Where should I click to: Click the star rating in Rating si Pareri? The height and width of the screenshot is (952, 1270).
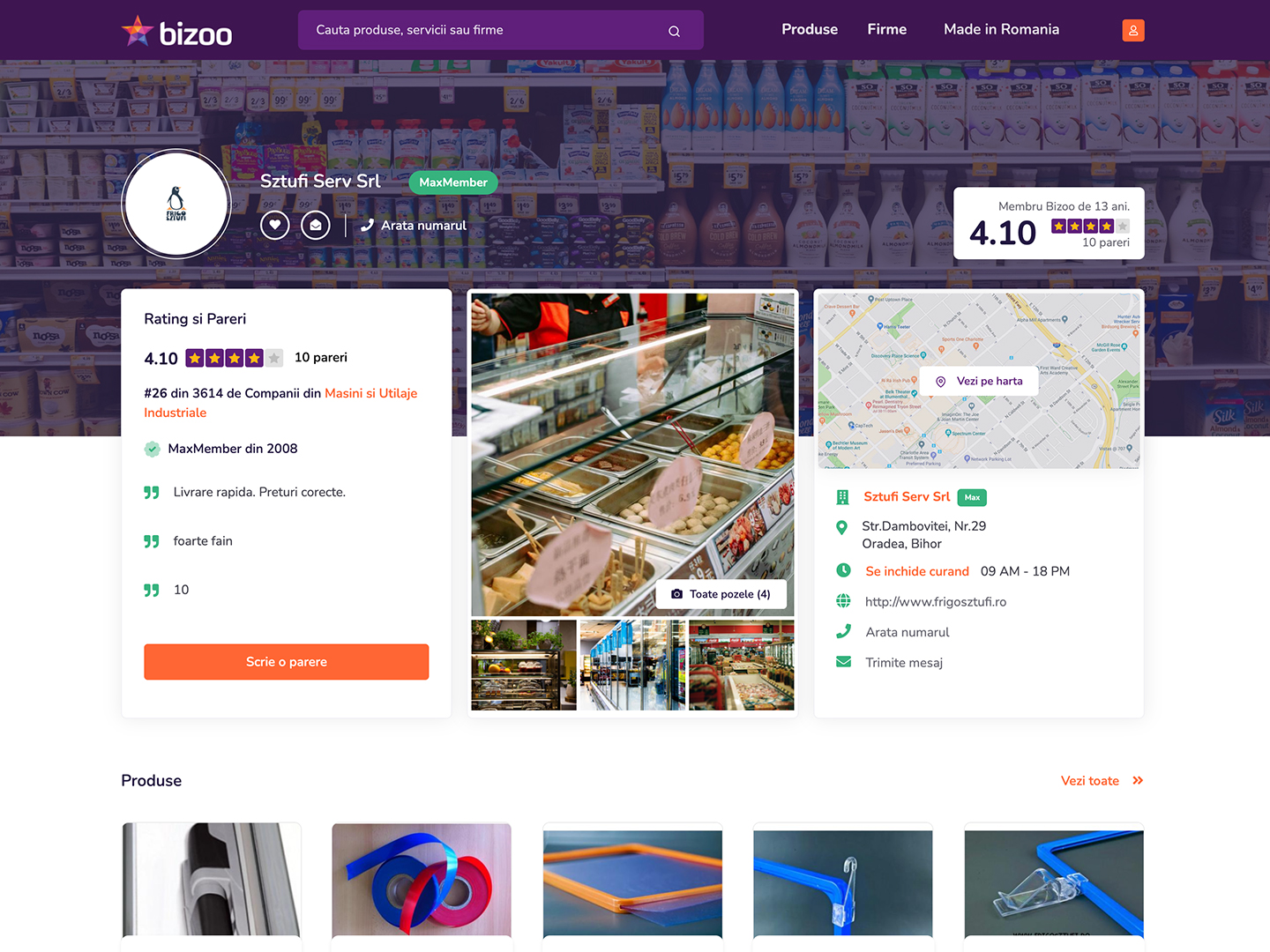[x=235, y=358]
